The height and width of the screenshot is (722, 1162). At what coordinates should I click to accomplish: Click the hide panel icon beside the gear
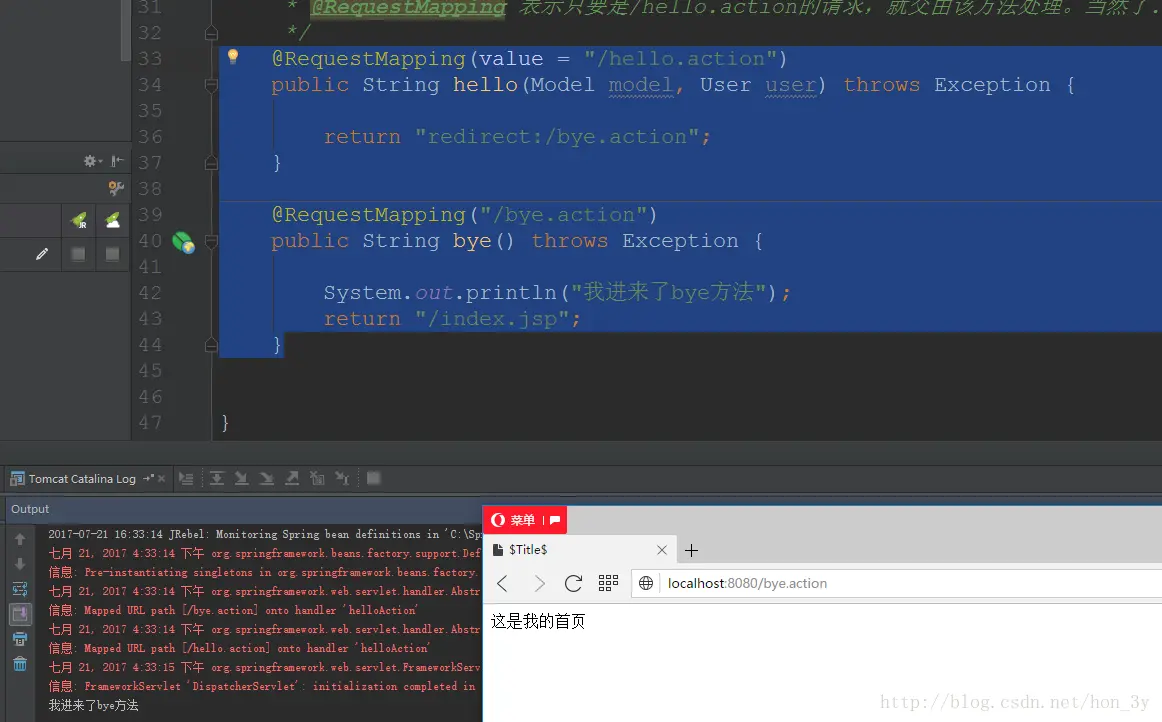point(117,161)
